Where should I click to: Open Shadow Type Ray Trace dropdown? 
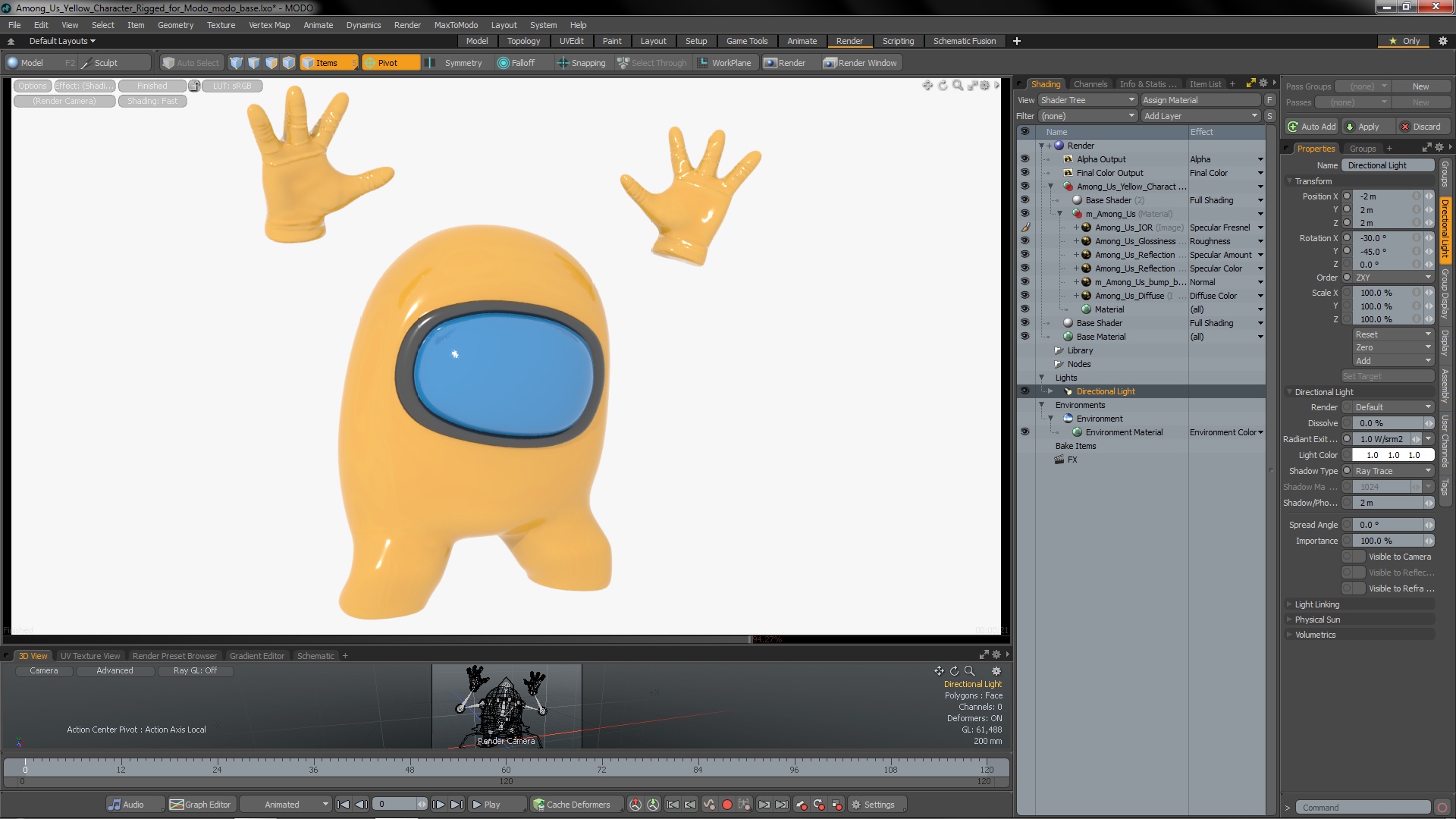1393,471
